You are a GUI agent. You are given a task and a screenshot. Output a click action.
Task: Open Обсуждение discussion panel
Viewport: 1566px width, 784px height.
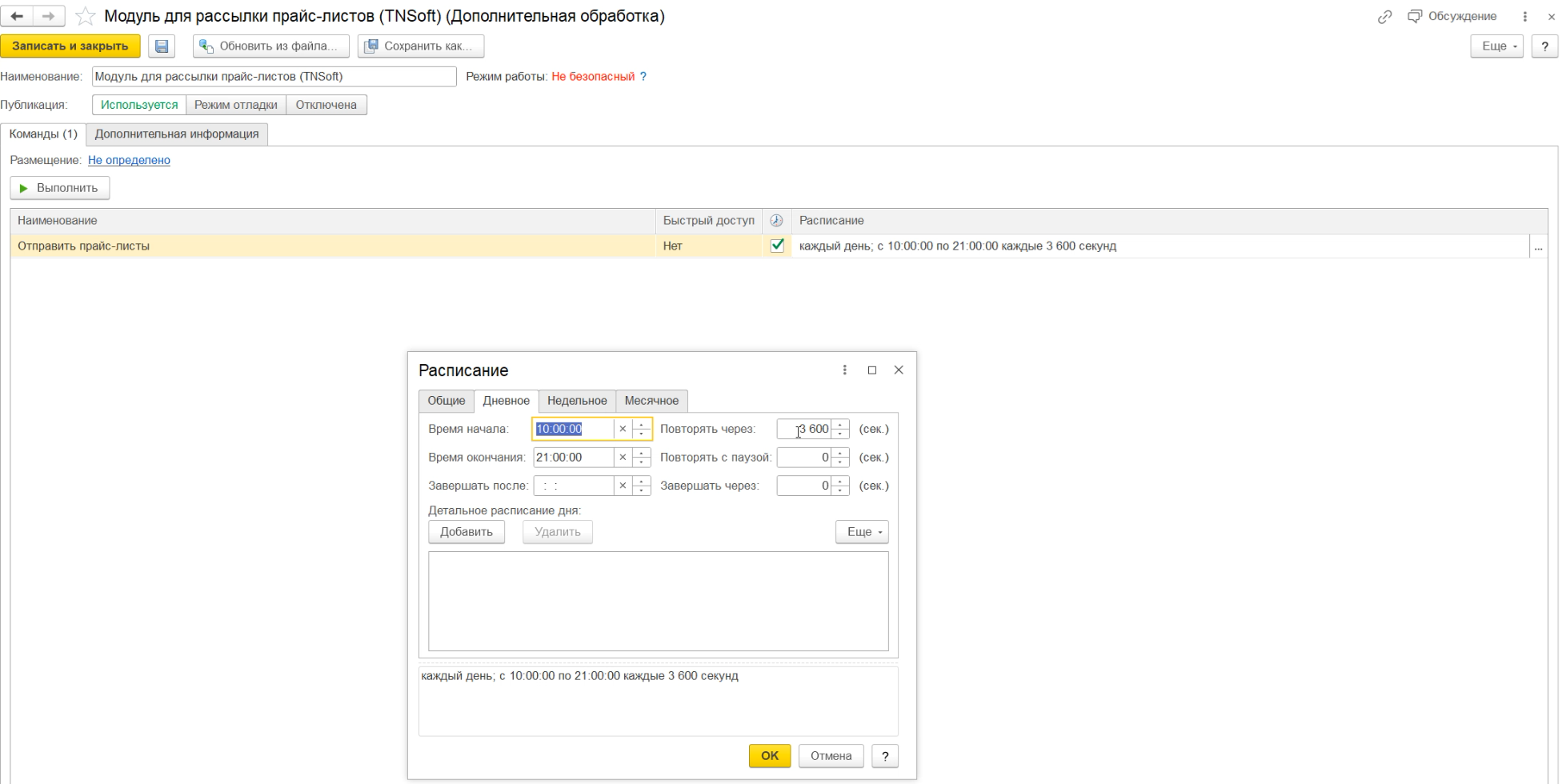[1452, 16]
